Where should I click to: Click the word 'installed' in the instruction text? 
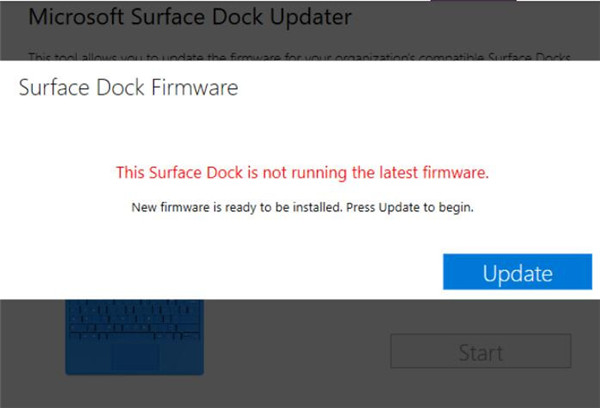click(317, 207)
